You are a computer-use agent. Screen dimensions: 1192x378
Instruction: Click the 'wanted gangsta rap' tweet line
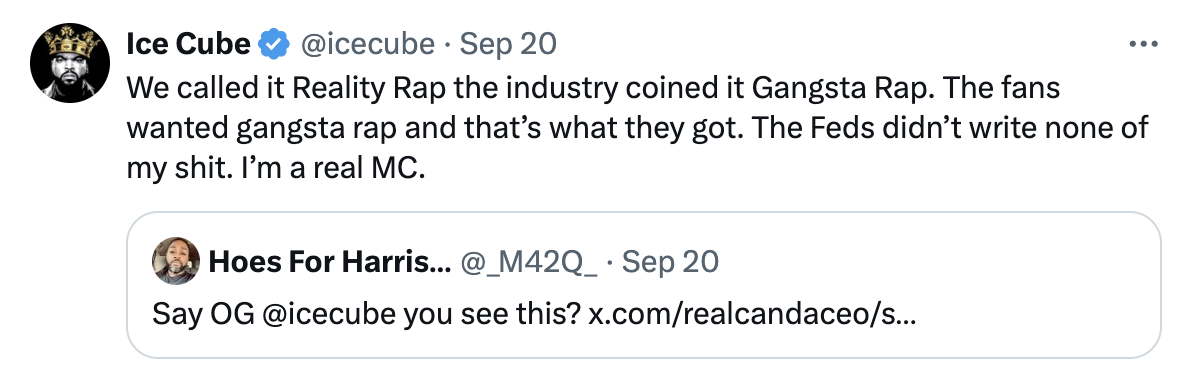[x=637, y=128]
